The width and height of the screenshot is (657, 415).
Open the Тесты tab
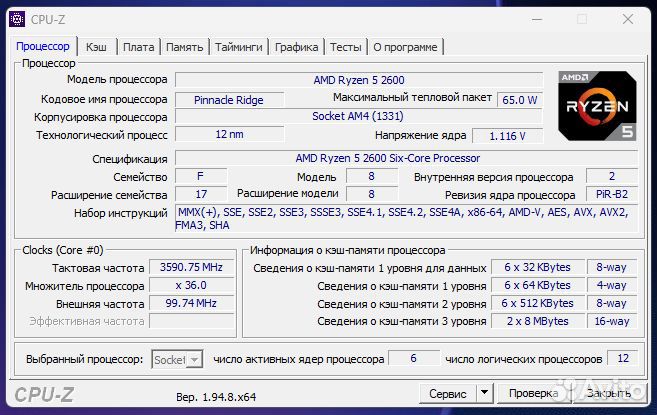(346, 47)
